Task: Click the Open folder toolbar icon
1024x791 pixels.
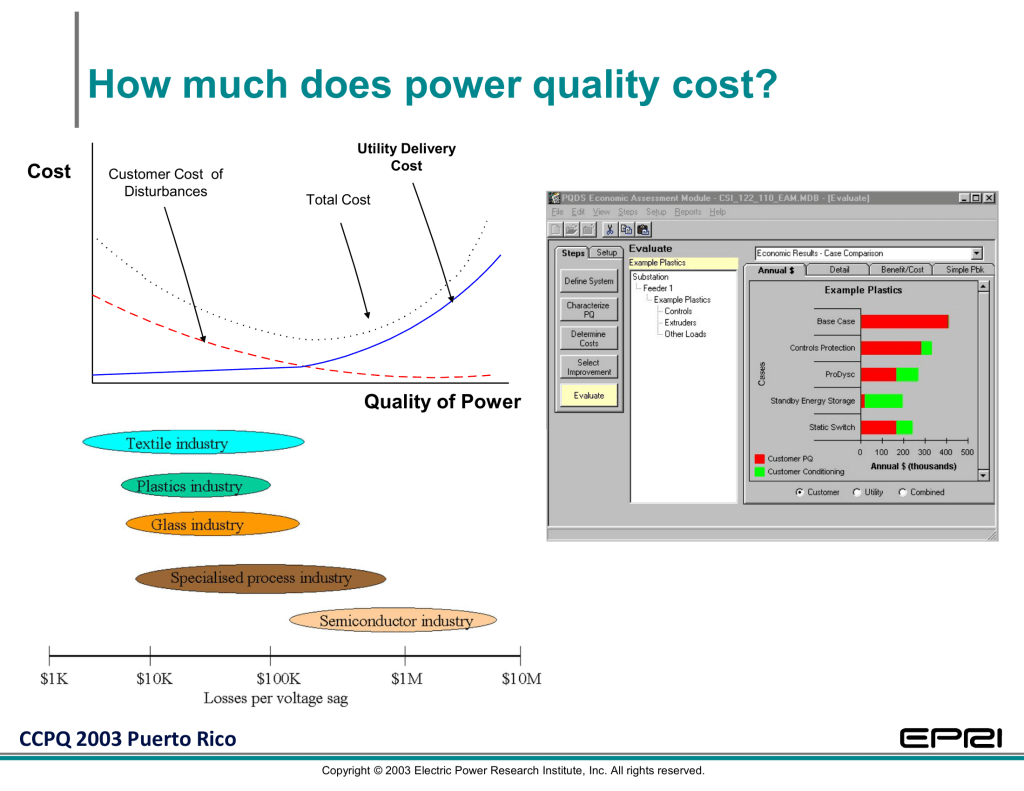Action: 571,229
